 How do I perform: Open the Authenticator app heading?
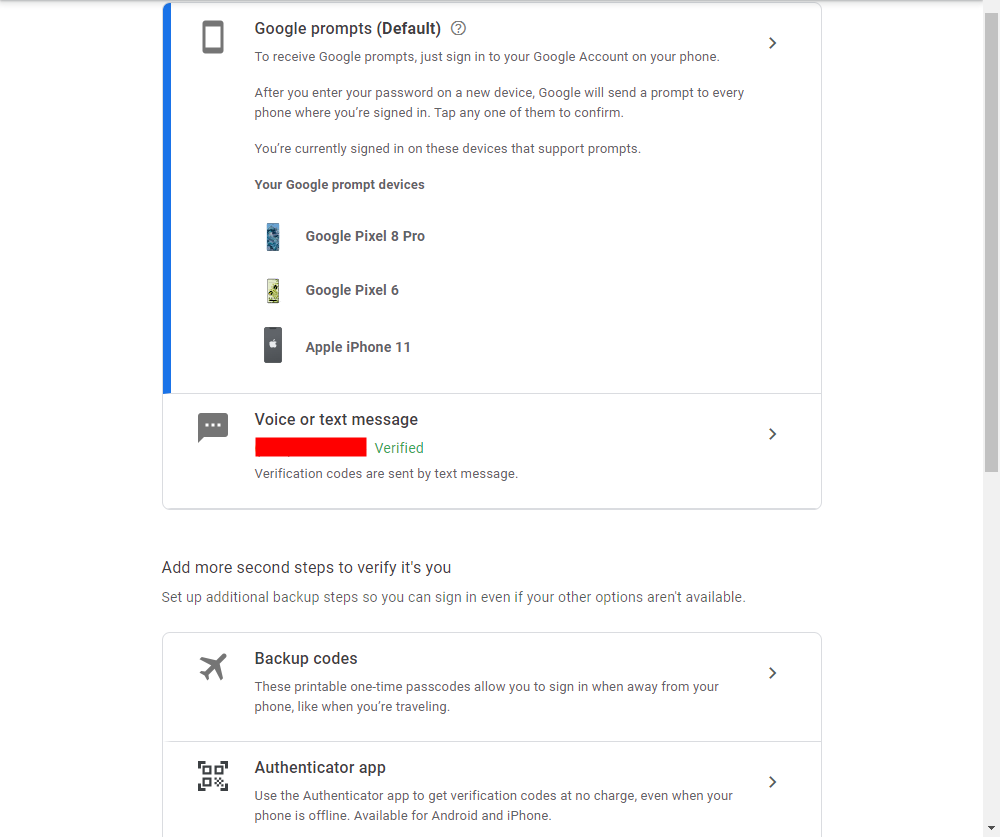click(x=320, y=768)
